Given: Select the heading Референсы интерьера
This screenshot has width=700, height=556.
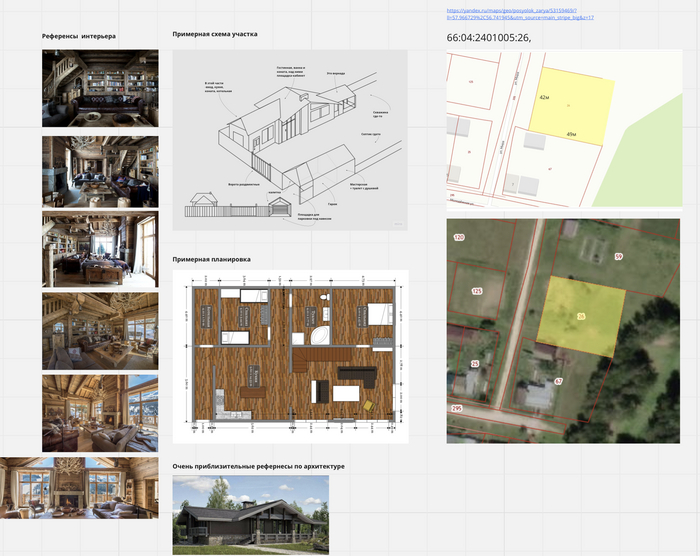Looking at the screenshot, I should [79, 36].
